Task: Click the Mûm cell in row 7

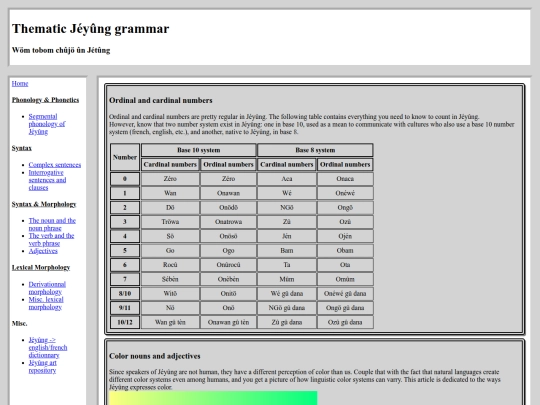Action: (287, 279)
